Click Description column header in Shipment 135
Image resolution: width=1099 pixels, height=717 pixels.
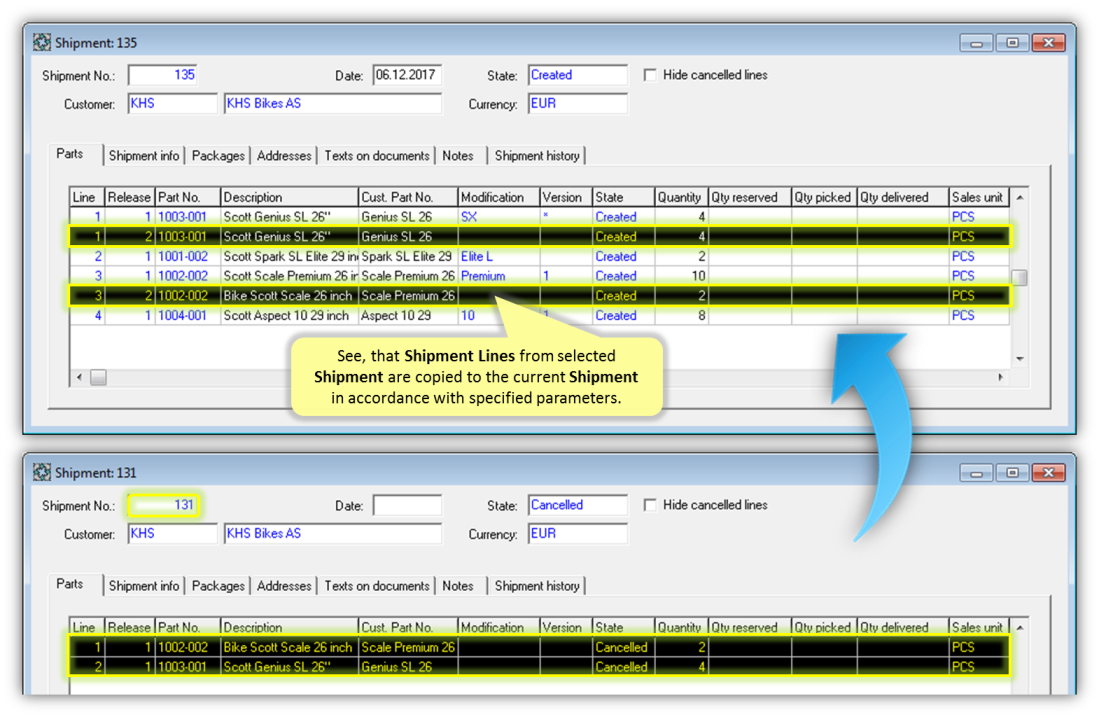tap(289, 198)
